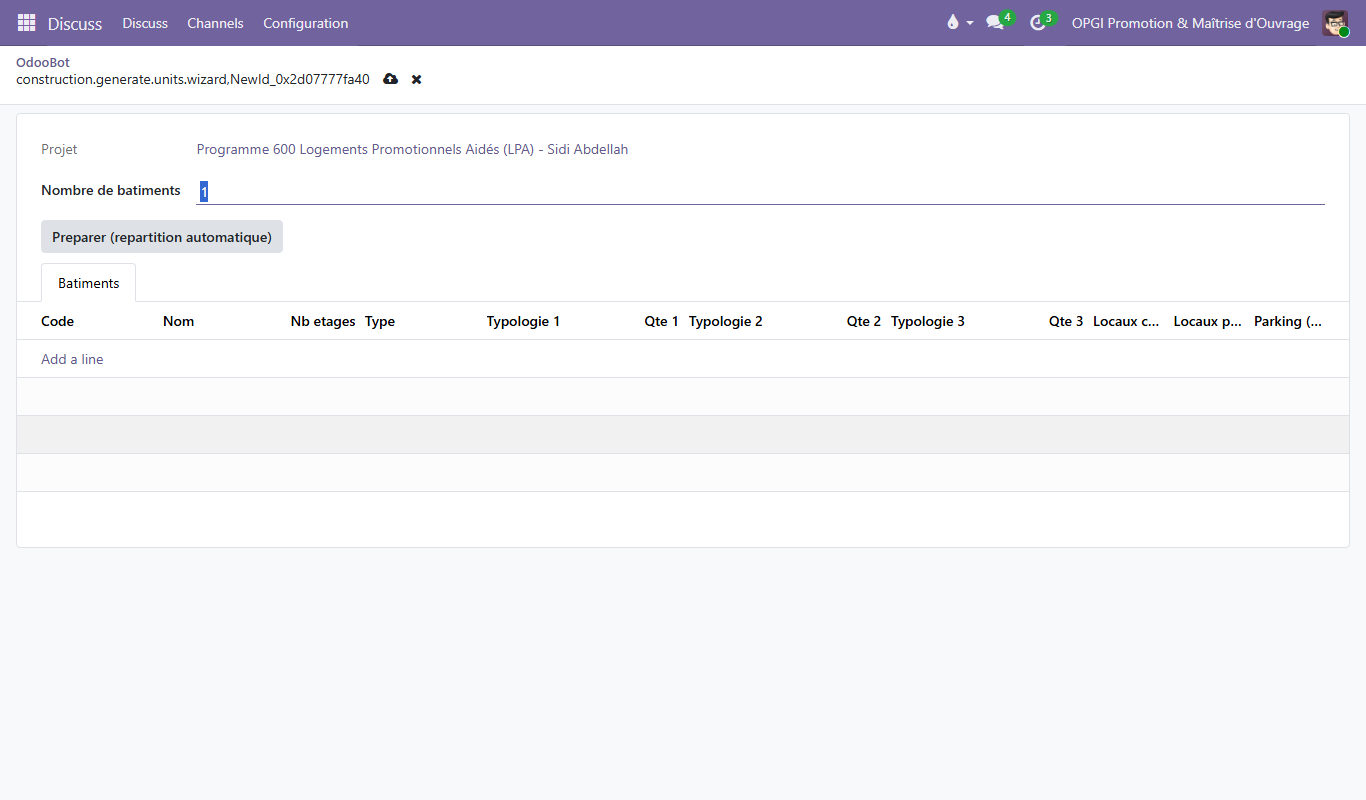Click the cloud save icon
Viewport: 1366px width, 800px height.
[x=391, y=79]
